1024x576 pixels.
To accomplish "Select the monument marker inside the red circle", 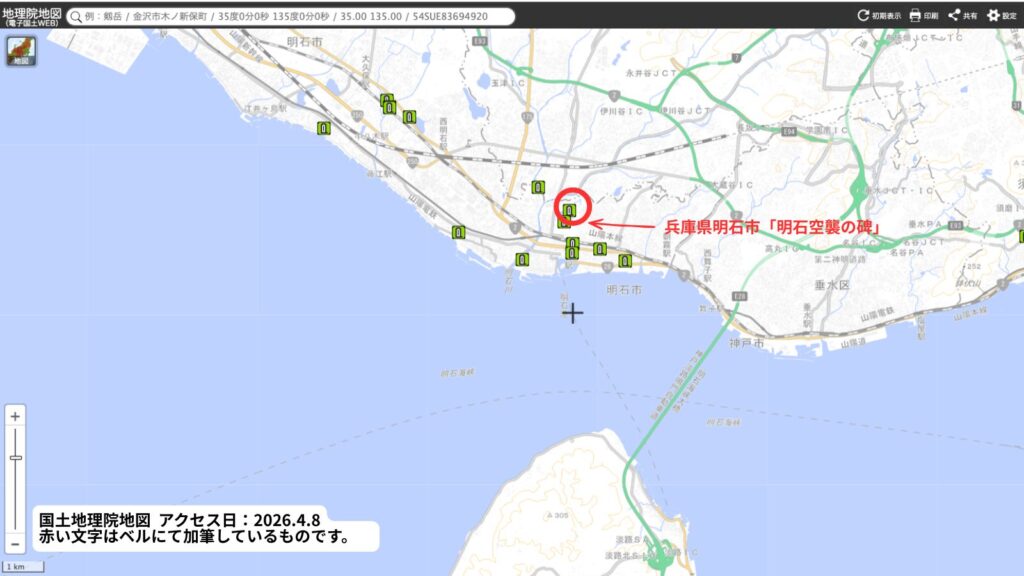I will tap(568, 210).
